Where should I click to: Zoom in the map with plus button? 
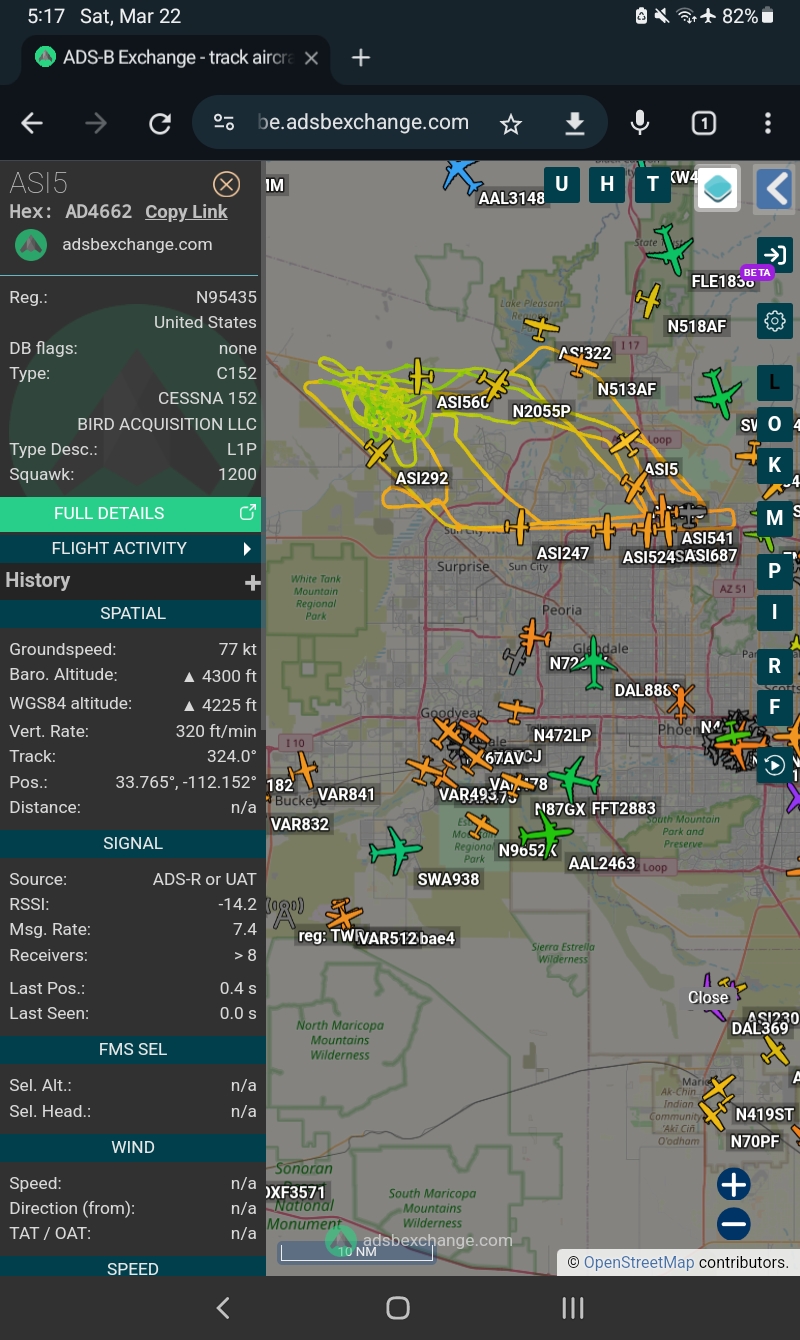click(733, 1185)
